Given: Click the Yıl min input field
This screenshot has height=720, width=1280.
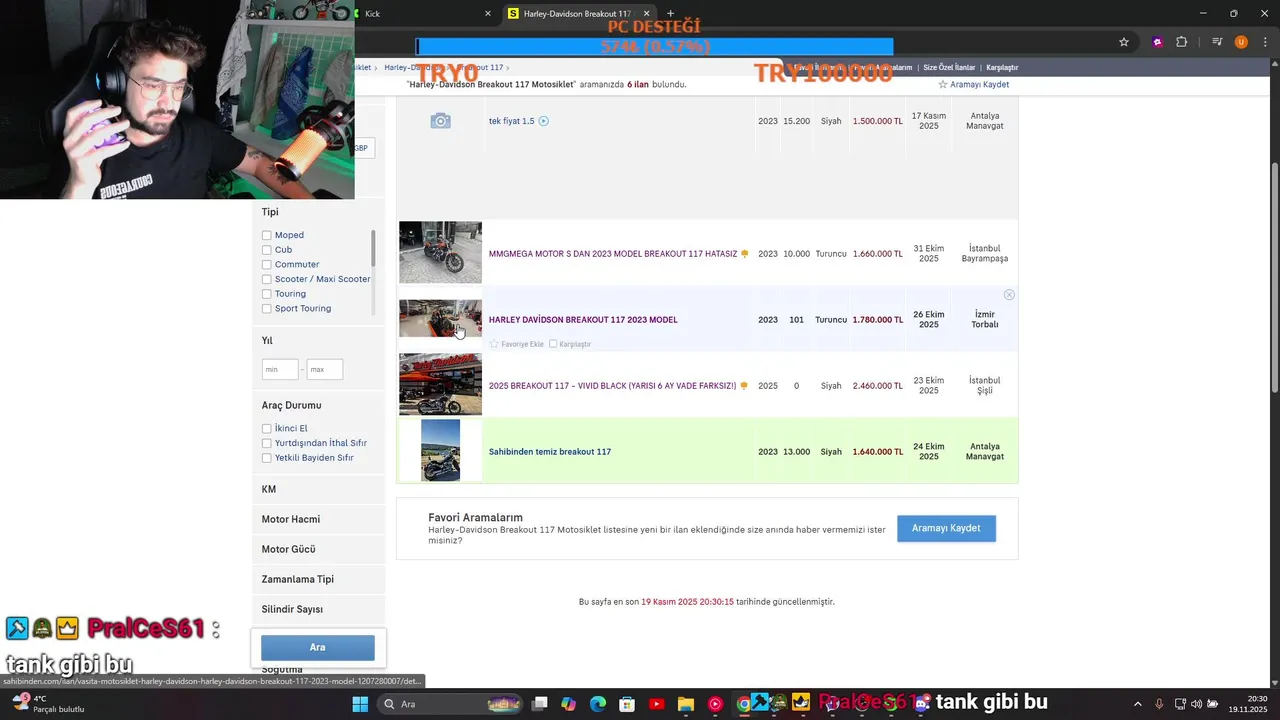Looking at the screenshot, I should point(280,370).
